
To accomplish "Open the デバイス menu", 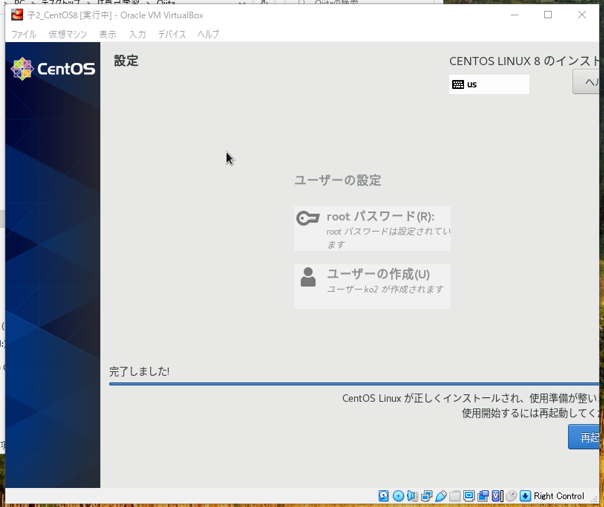I will [172, 34].
